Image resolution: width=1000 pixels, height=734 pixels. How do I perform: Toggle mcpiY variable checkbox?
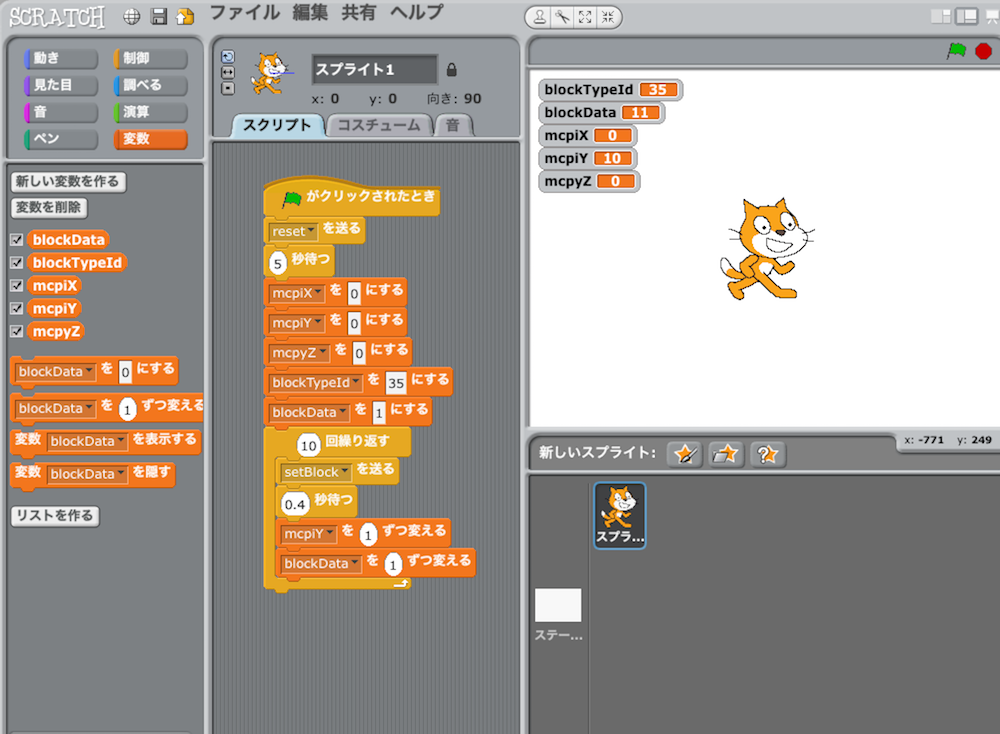click(x=17, y=309)
